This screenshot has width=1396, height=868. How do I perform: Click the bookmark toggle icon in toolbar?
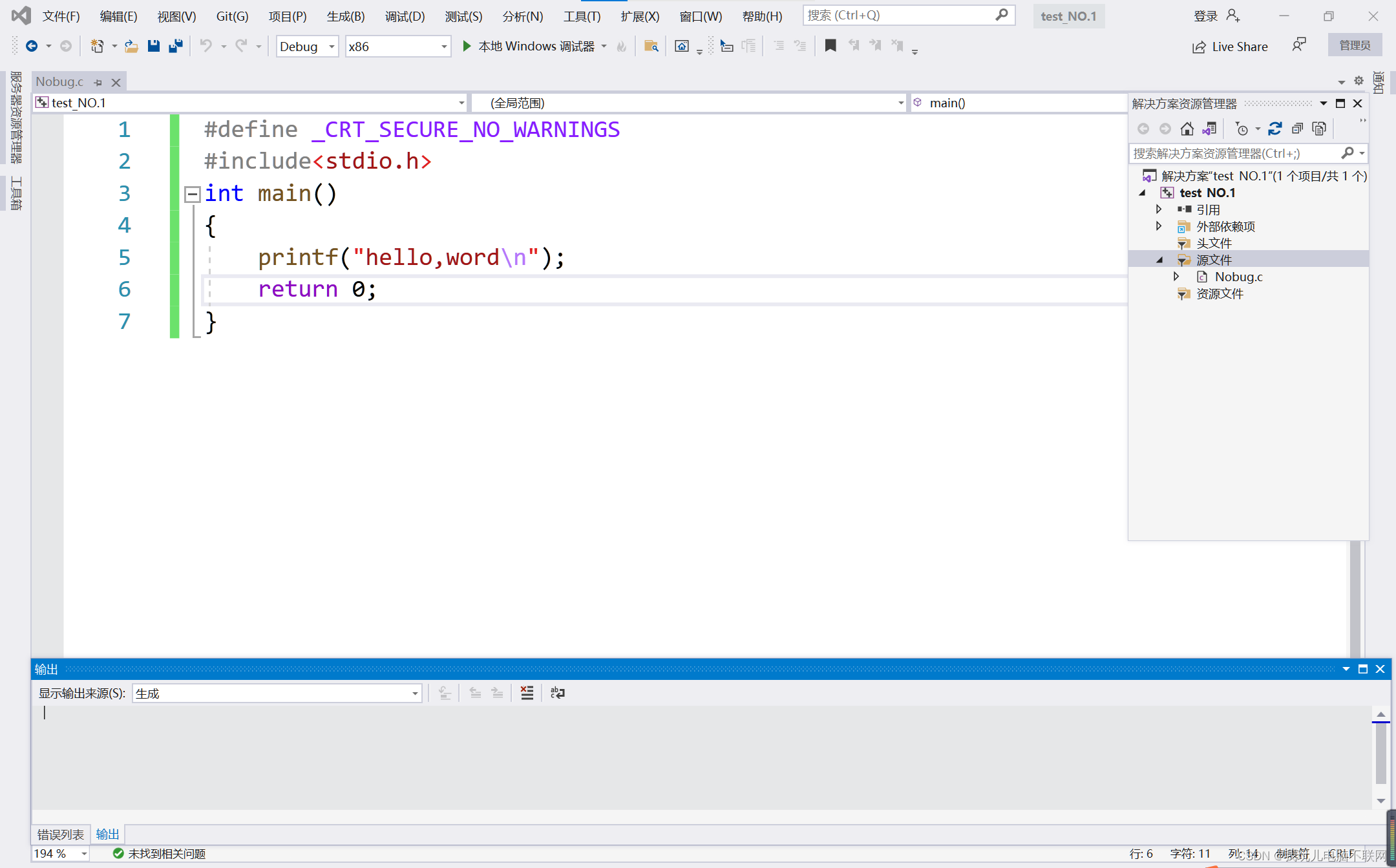tap(830, 46)
